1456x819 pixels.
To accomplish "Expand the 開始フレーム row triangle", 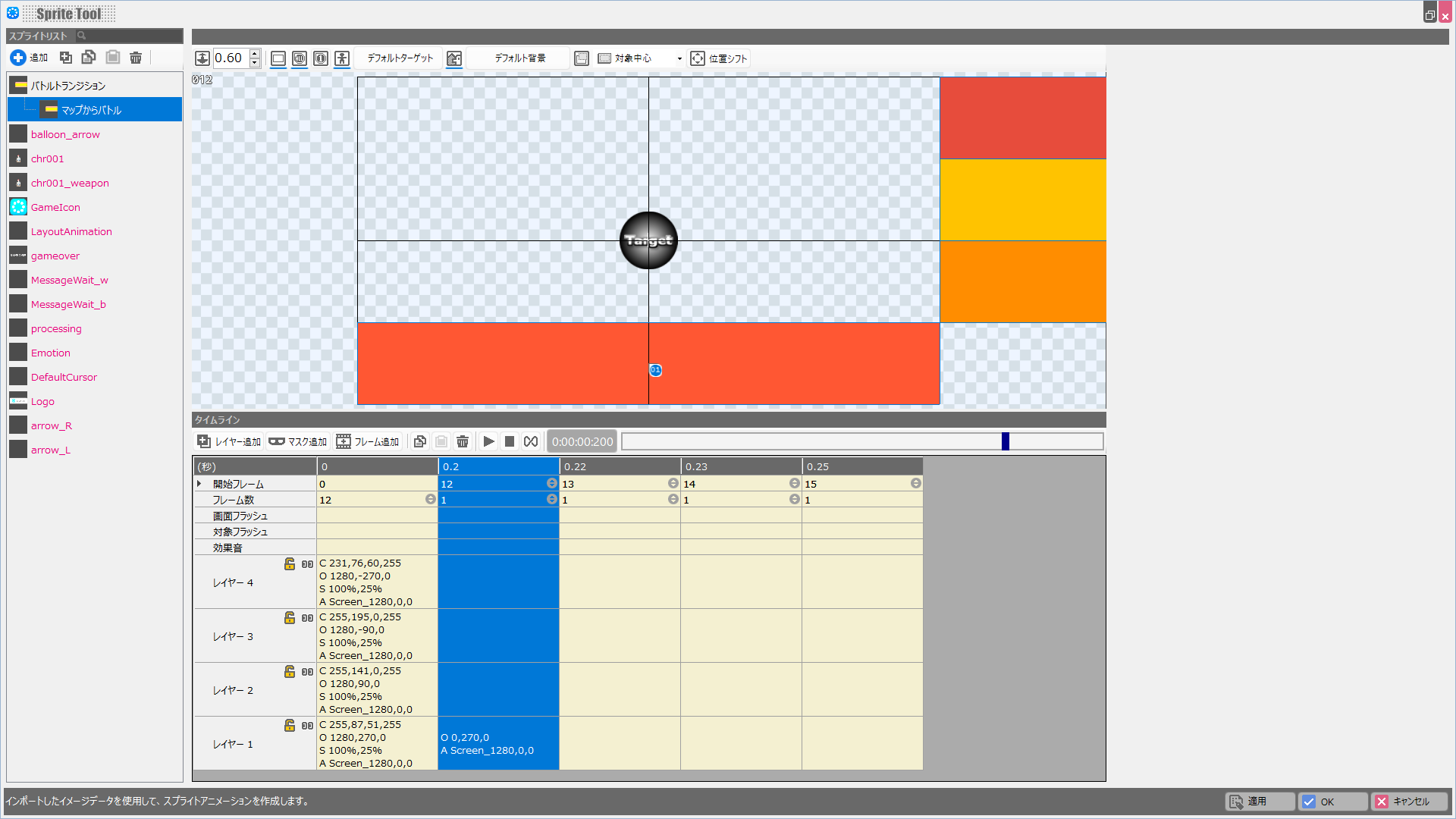I will tap(199, 484).
